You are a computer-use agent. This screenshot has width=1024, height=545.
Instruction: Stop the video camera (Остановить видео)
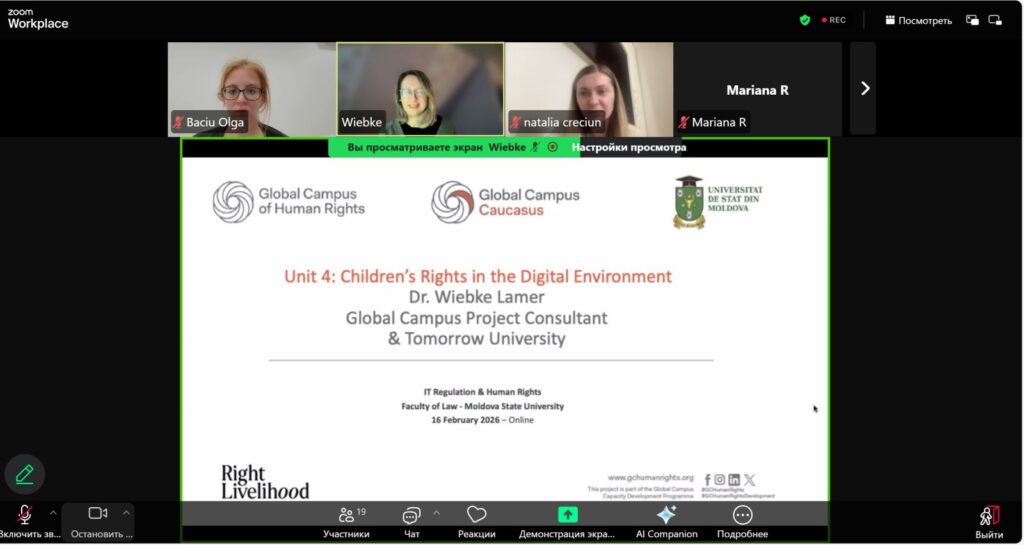(97, 514)
